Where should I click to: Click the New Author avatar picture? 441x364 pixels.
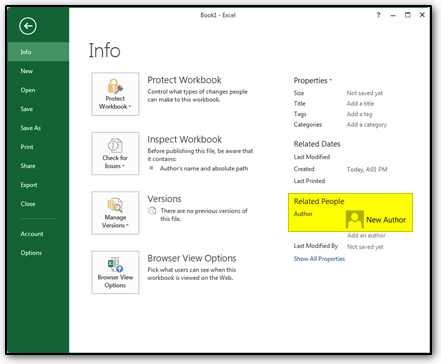355,219
